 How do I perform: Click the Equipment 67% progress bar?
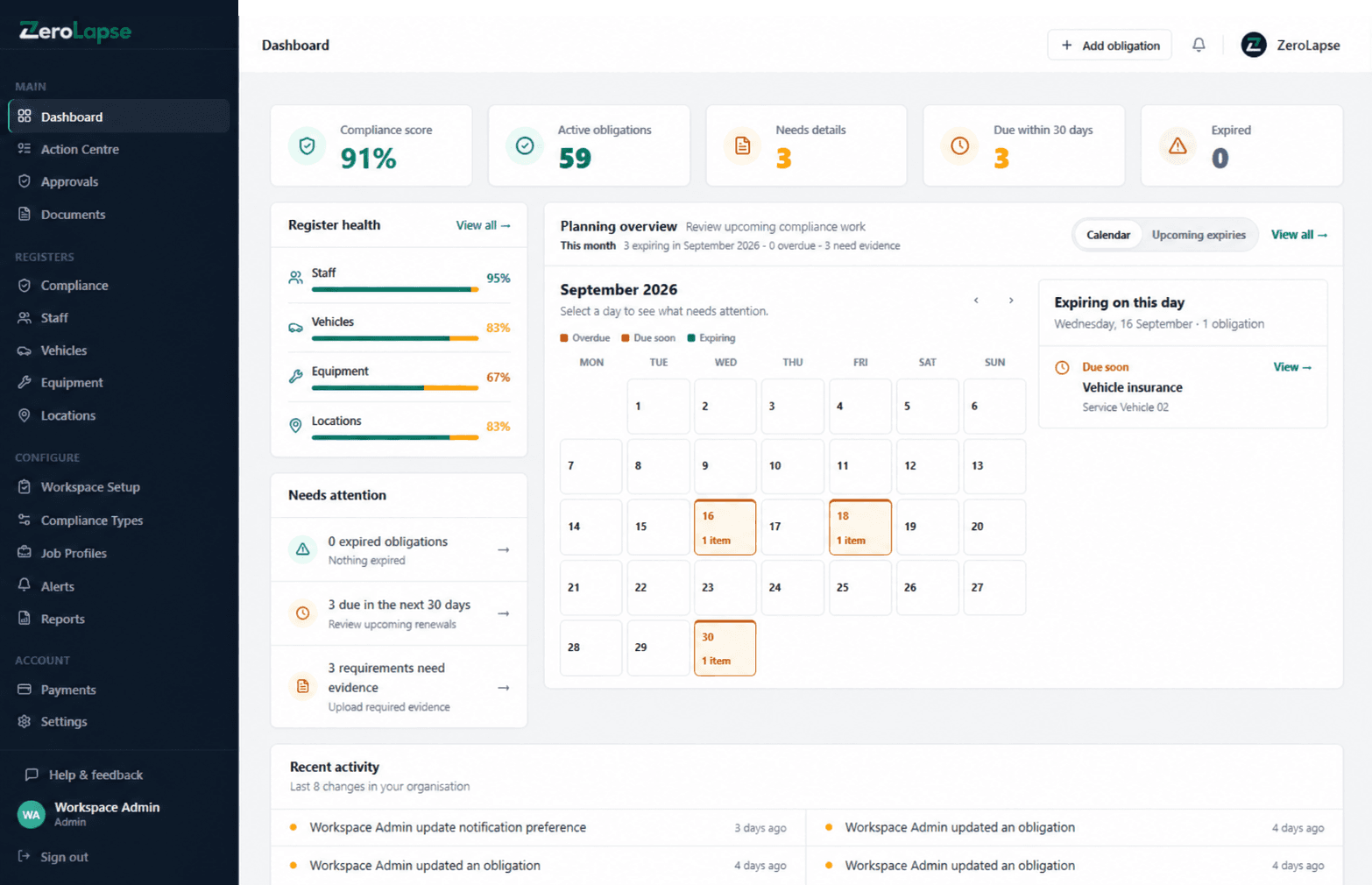[395, 388]
